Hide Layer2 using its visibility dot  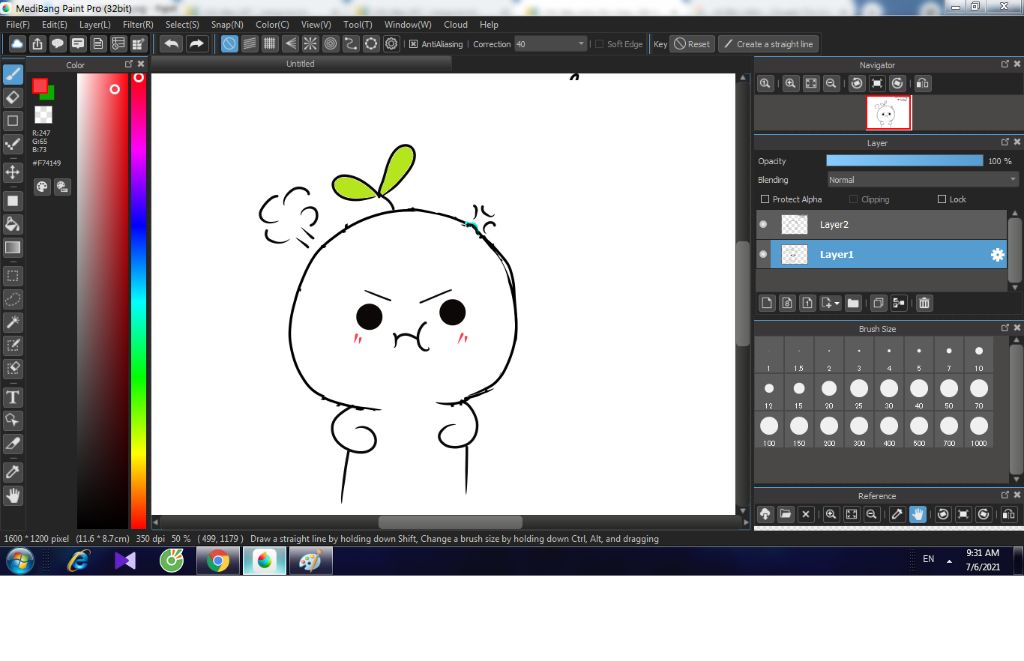pyautogui.click(x=763, y=225)
